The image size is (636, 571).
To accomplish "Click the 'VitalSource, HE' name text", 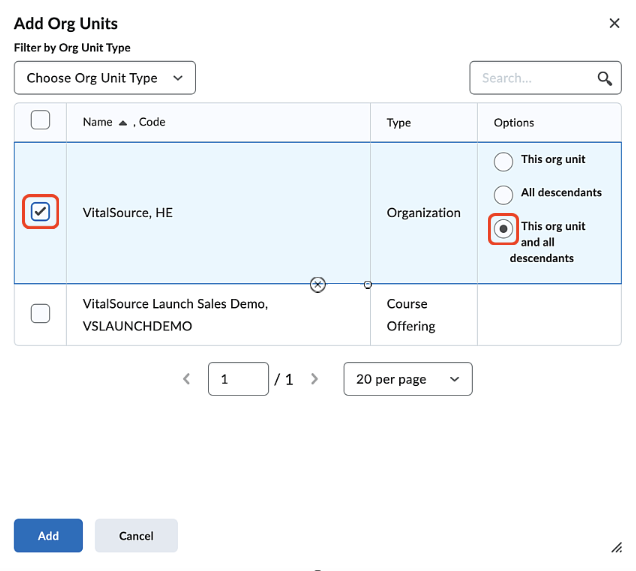I will point(128,213).
